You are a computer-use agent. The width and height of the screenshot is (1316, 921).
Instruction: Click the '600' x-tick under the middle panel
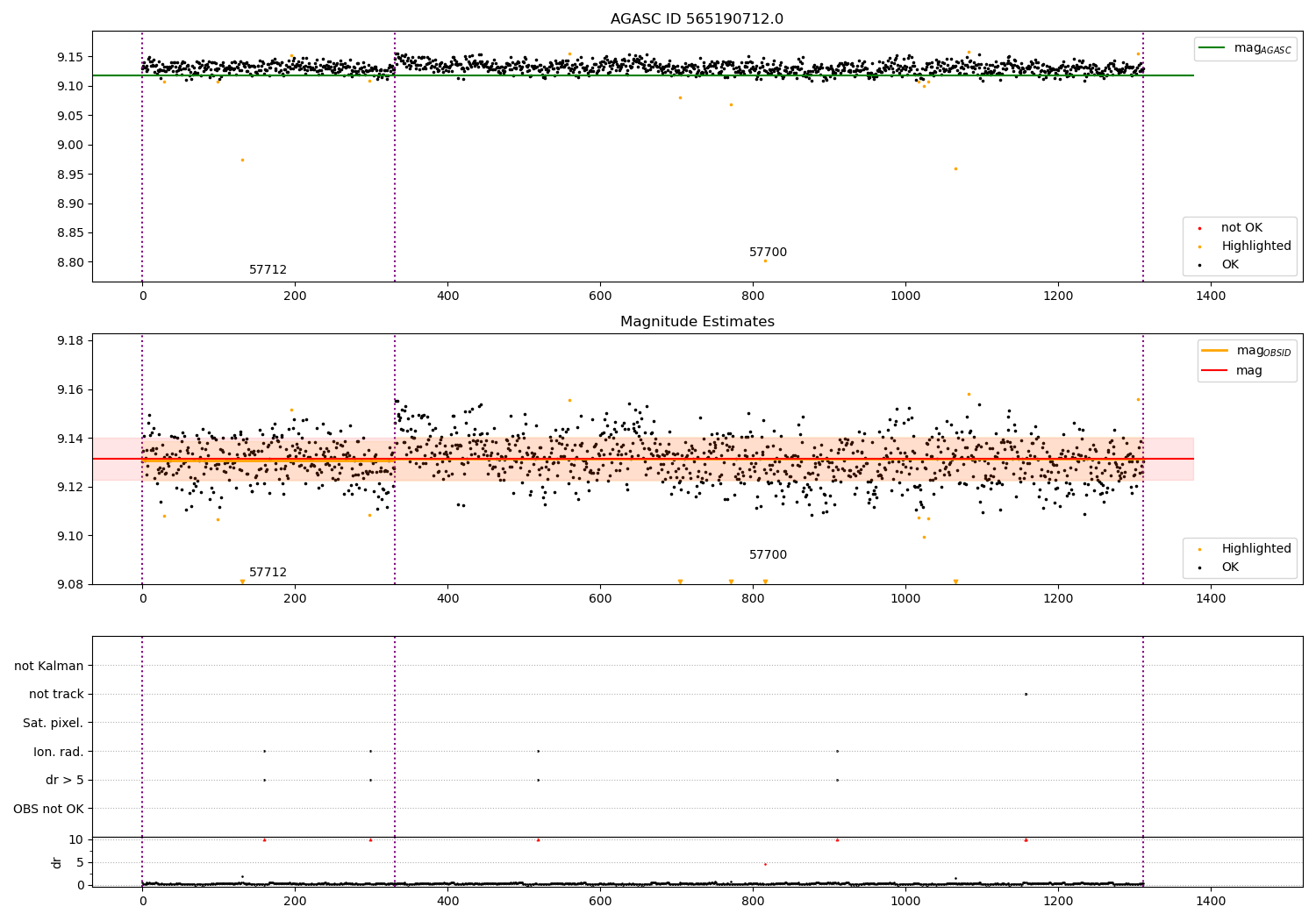[600, 599]
